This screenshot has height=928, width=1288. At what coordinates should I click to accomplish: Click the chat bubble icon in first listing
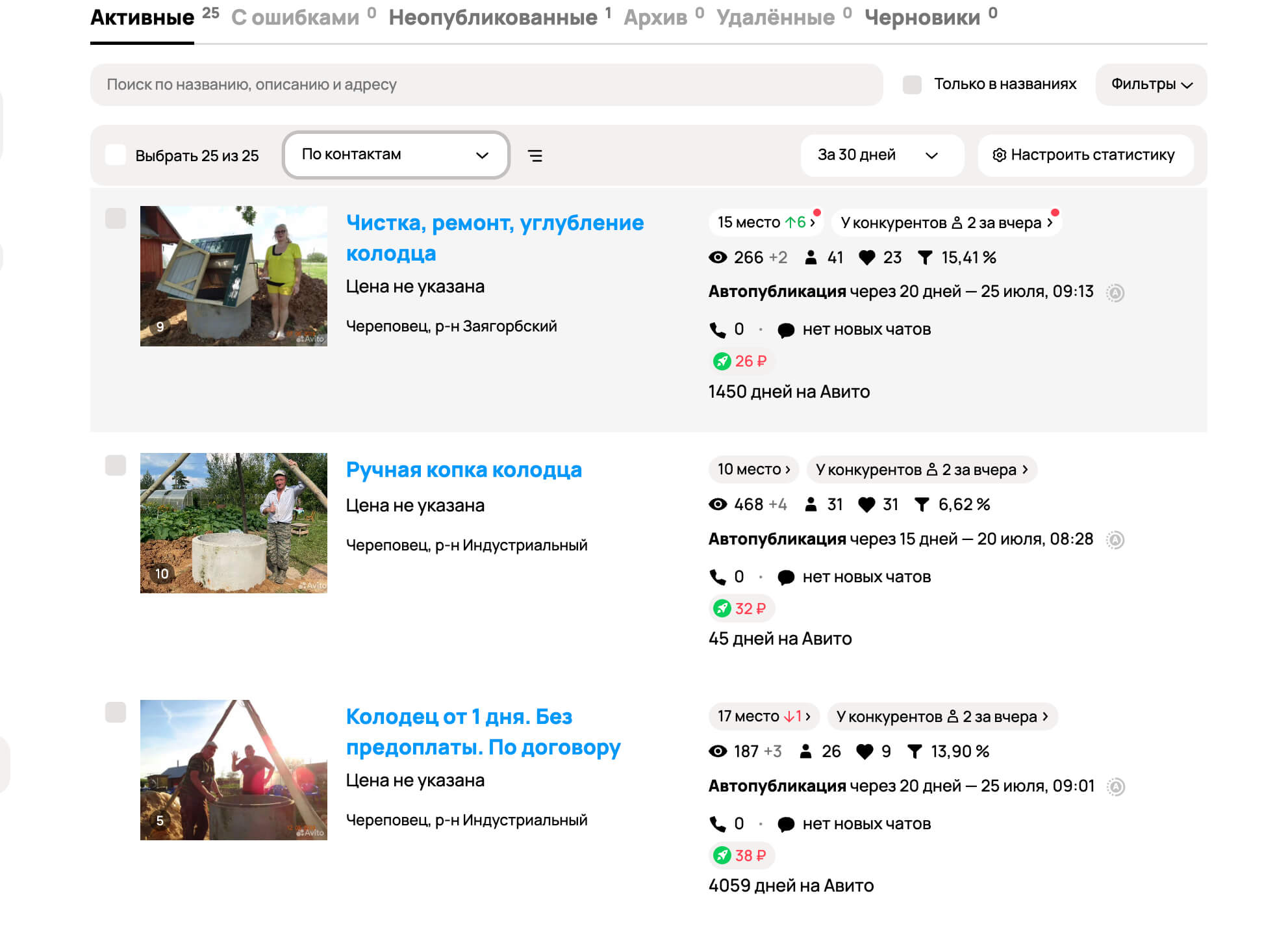786,331
